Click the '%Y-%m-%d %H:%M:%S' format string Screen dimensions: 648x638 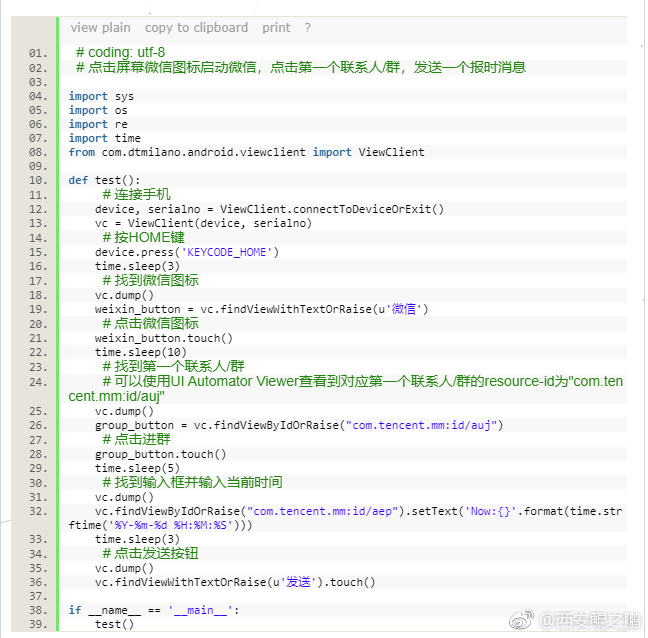click(x=170, y=525)
